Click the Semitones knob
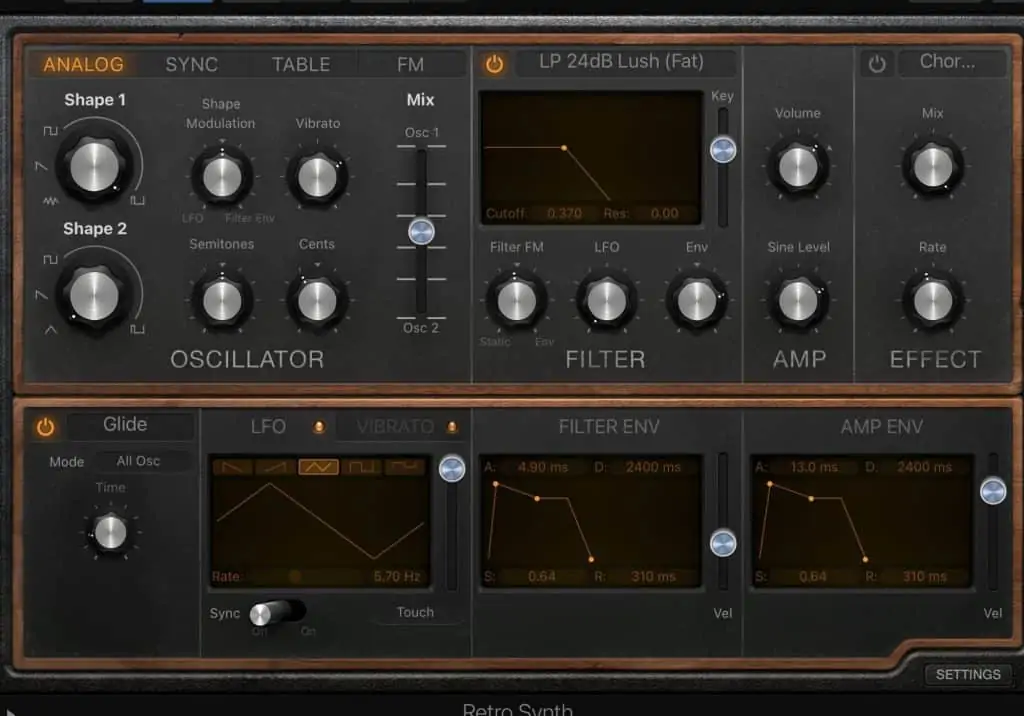1024x716 pixels. click(x=222, y=301)
